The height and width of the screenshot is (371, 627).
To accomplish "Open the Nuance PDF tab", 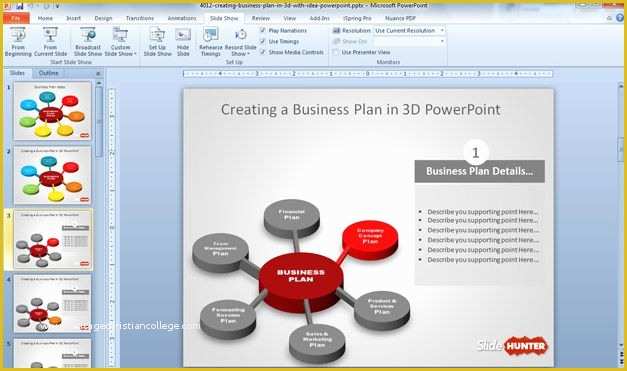I will [400, 18].
